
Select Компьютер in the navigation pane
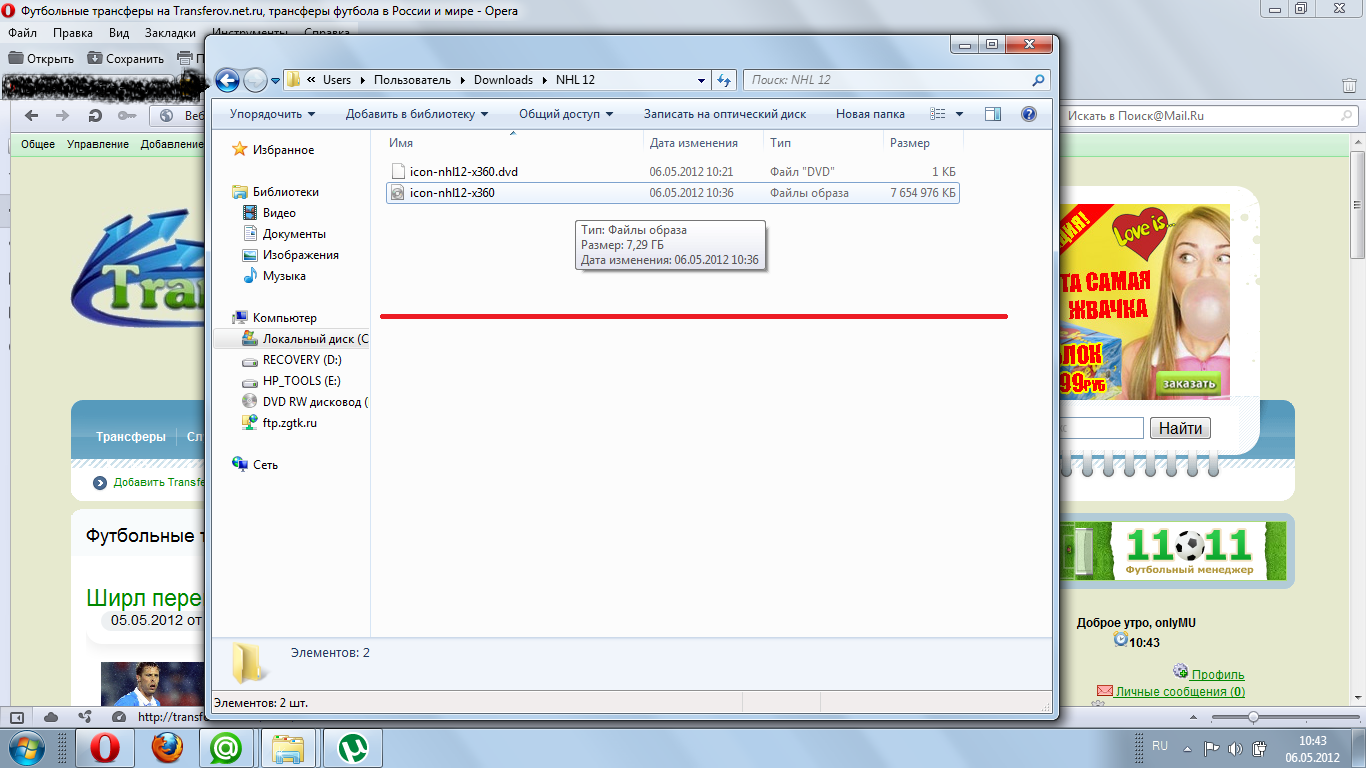(x=284, y=318)
